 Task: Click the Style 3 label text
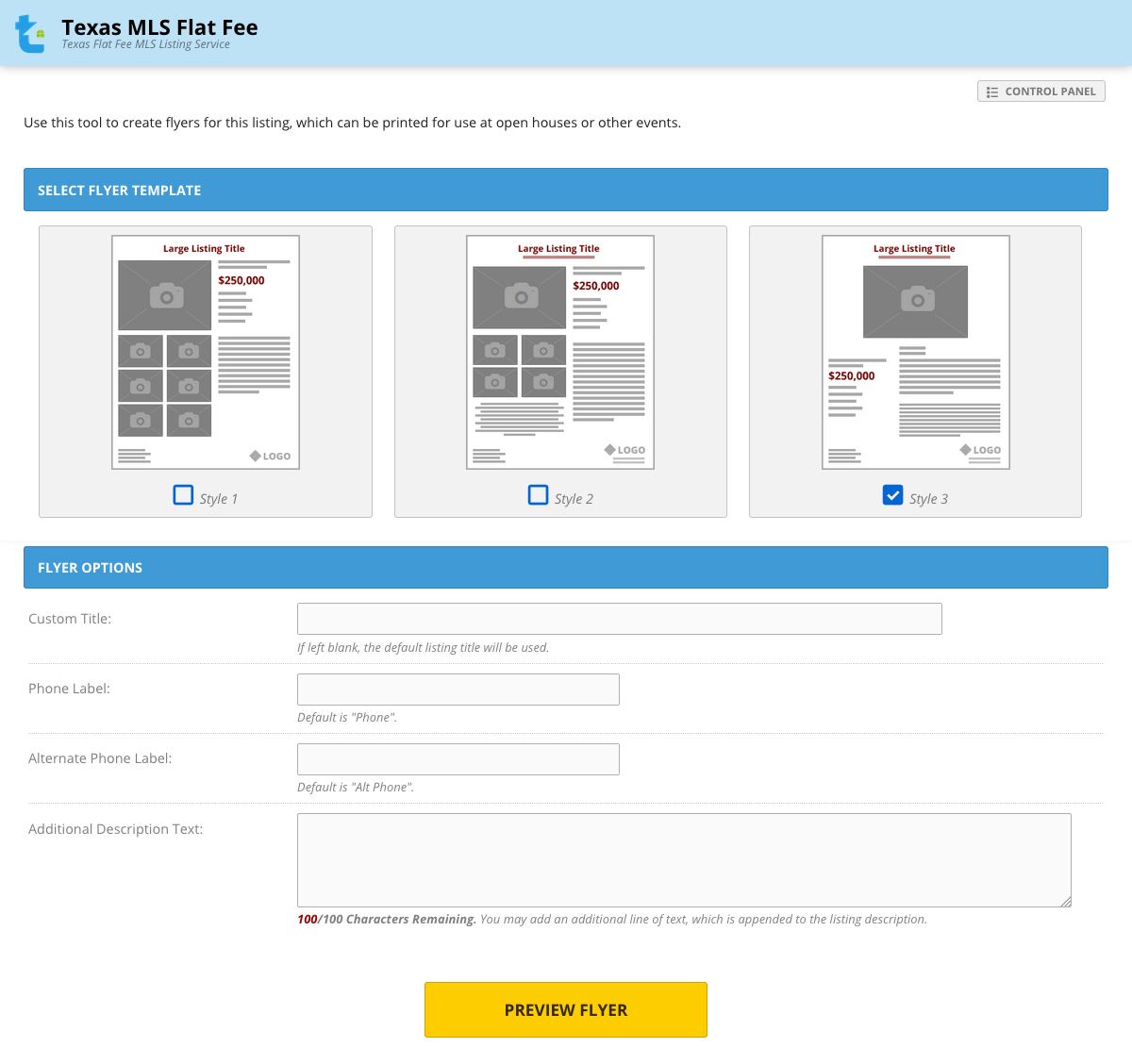coord(928,499)
